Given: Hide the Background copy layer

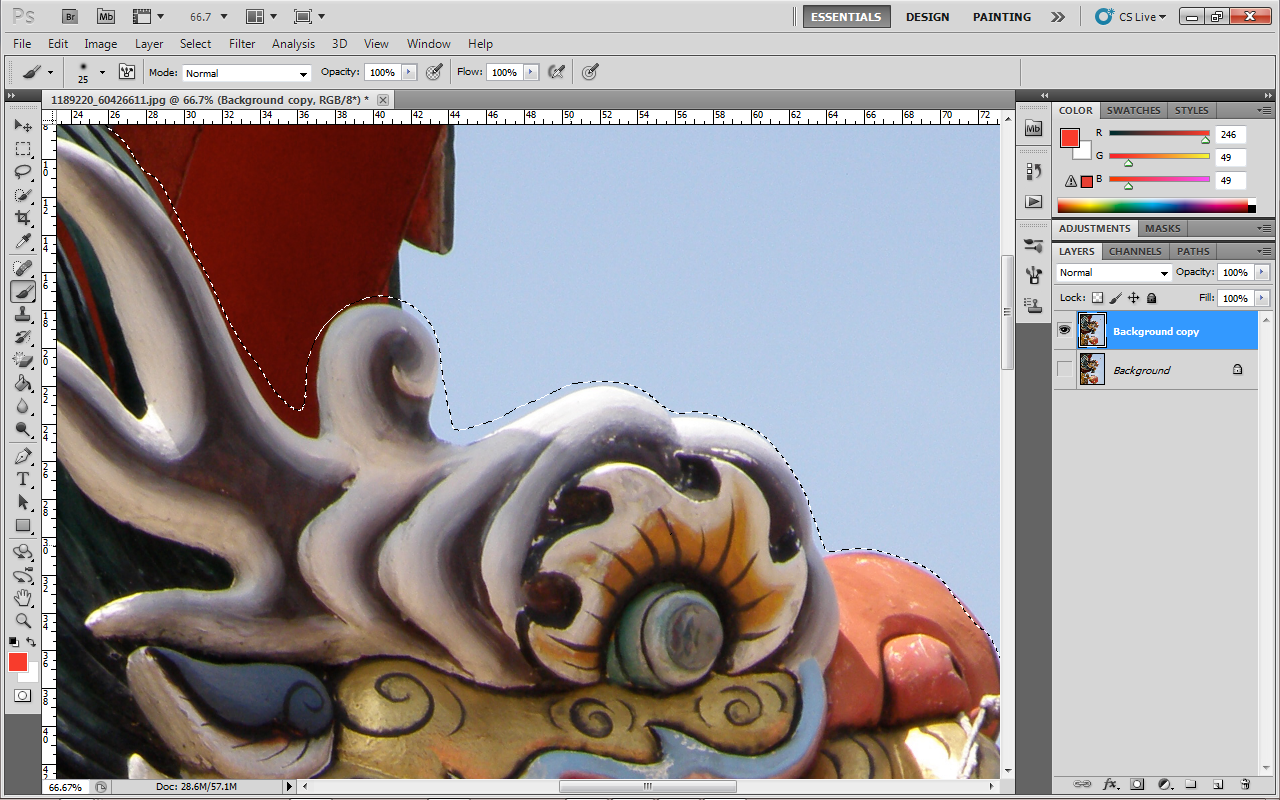Looking at the screenshot, I should [1064, 330].
